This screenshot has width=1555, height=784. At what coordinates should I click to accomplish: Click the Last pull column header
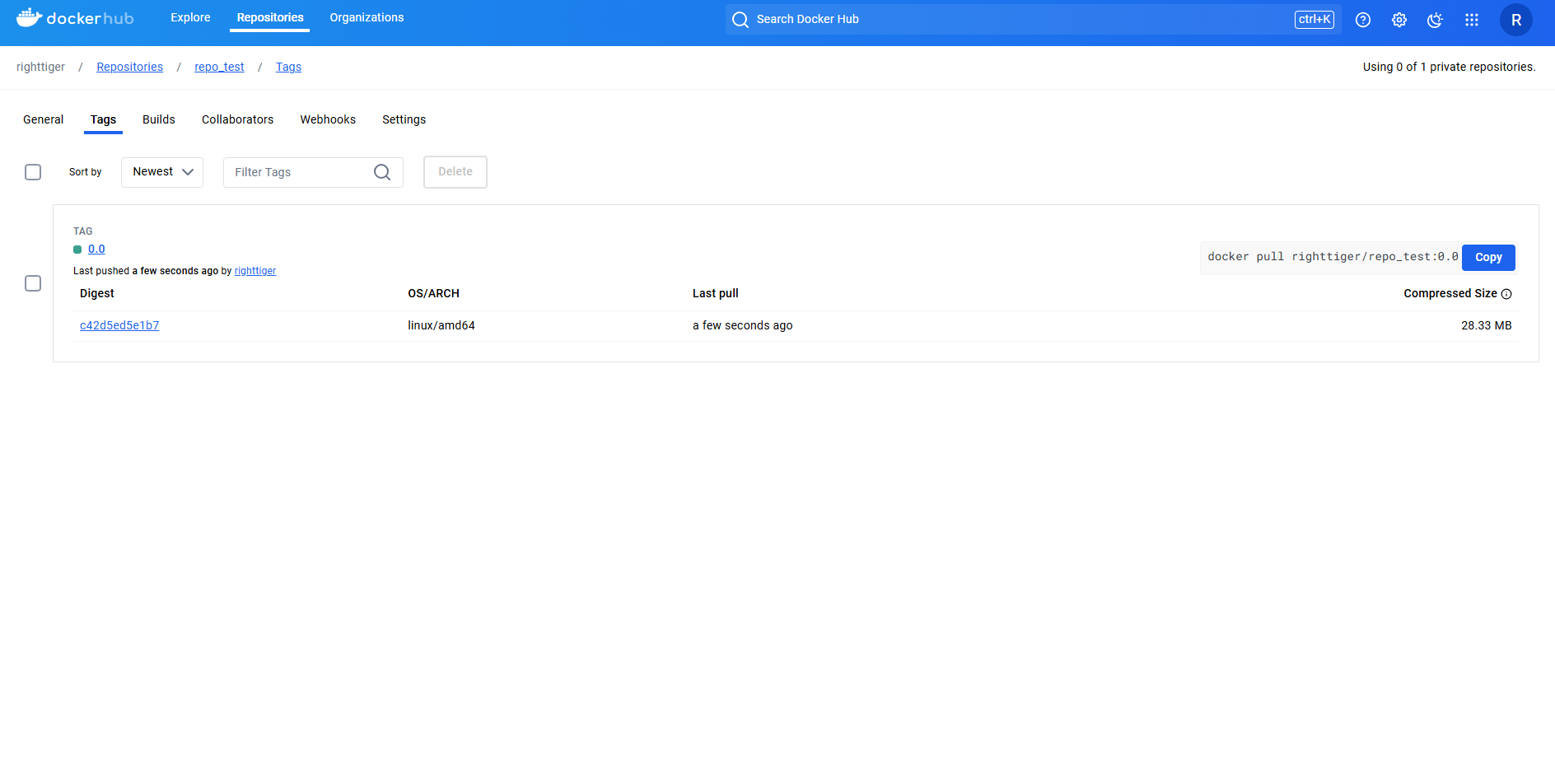tap(715, 293)
